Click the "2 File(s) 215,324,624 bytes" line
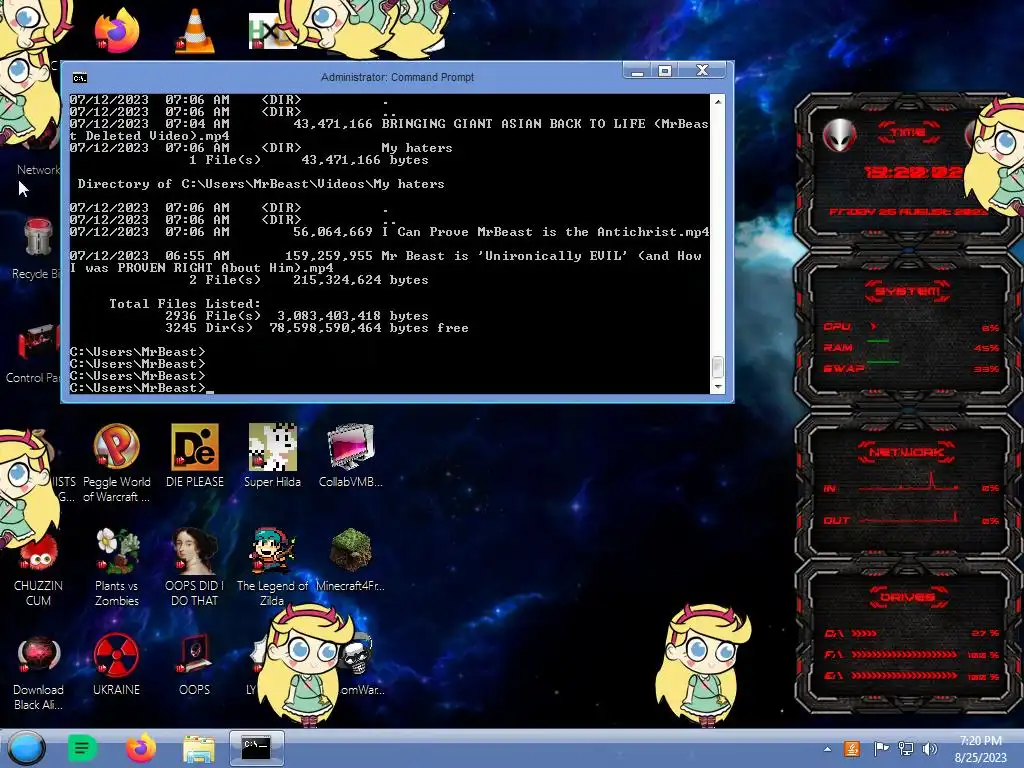The width and height of the screenshot is (1024, 768). point(308,280)
